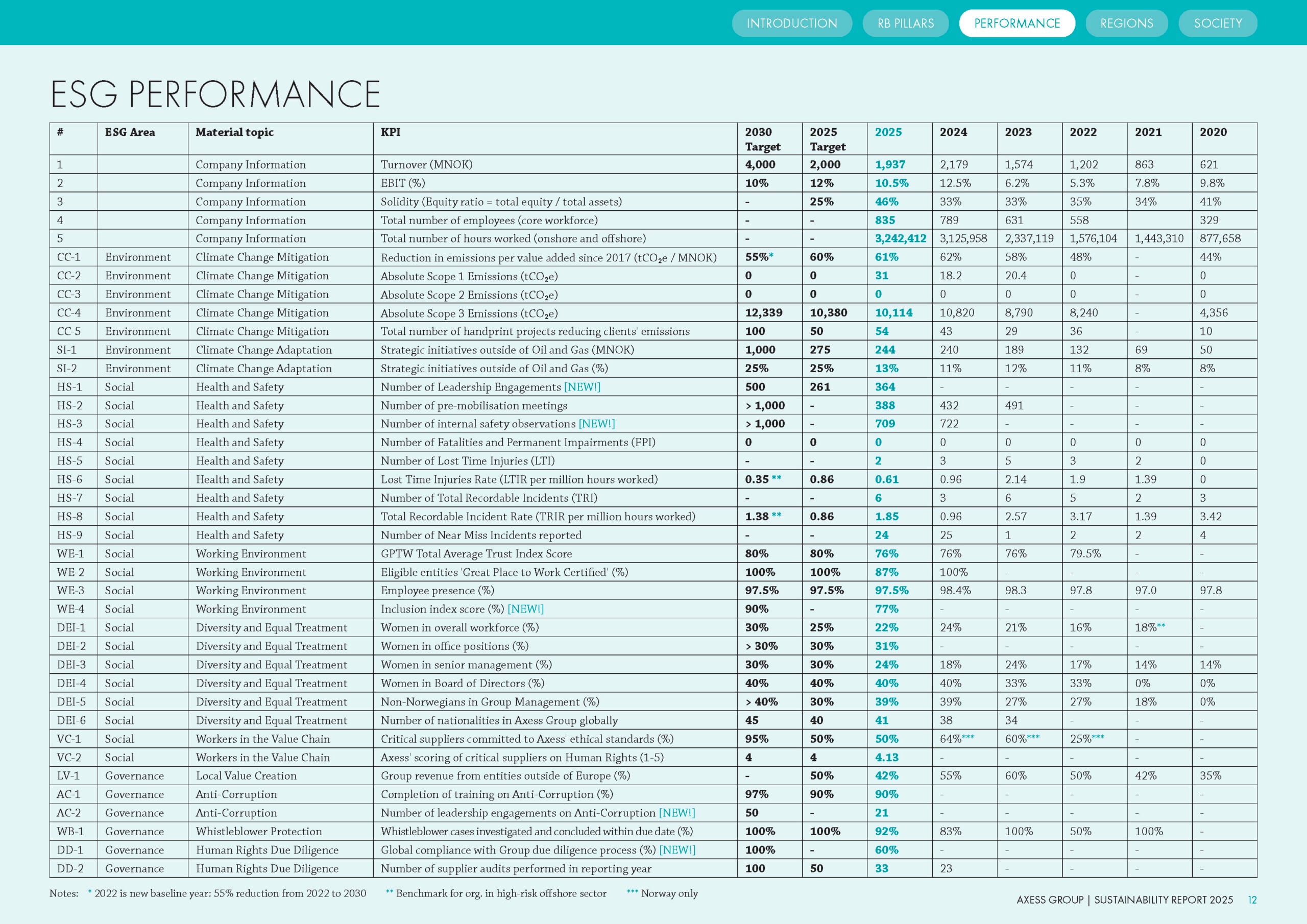Click 'Strategic initiatives outside of Oil and Gas (MNOK)'

pyautogui.click(x=507, y=350)
